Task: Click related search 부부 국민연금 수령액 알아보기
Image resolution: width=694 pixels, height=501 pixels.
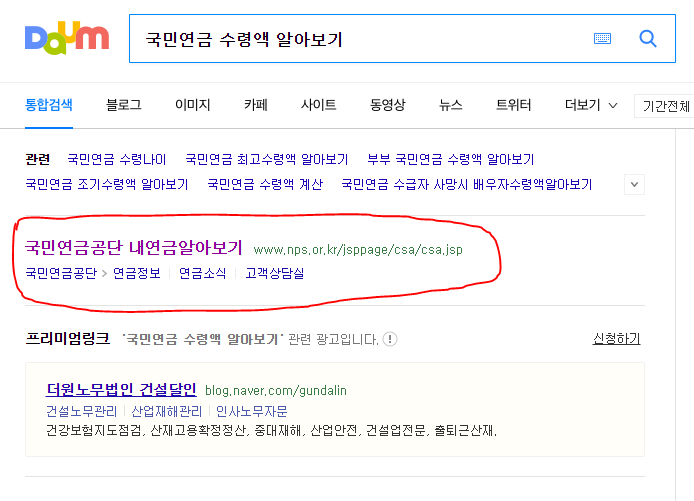Action: point(451,159)
